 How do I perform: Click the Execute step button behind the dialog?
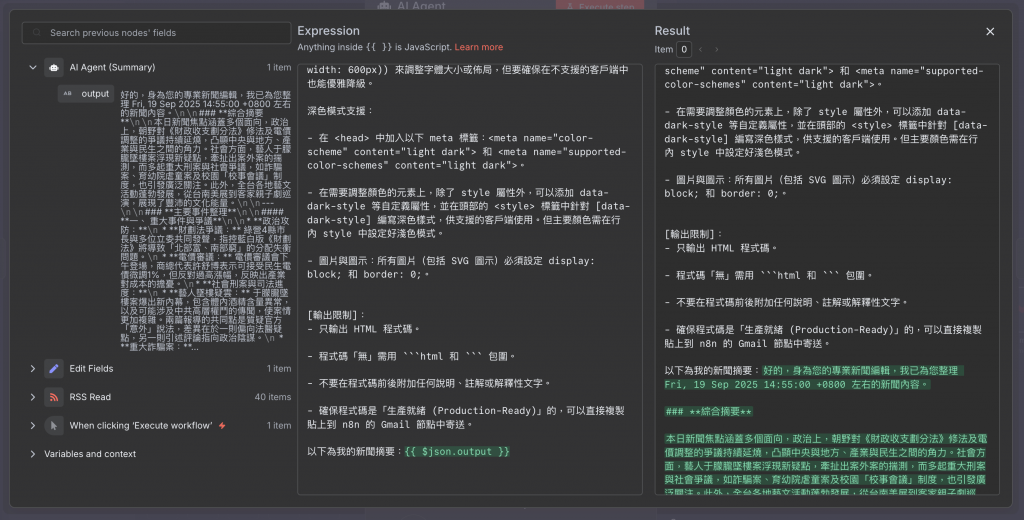[x=600, y=6]
